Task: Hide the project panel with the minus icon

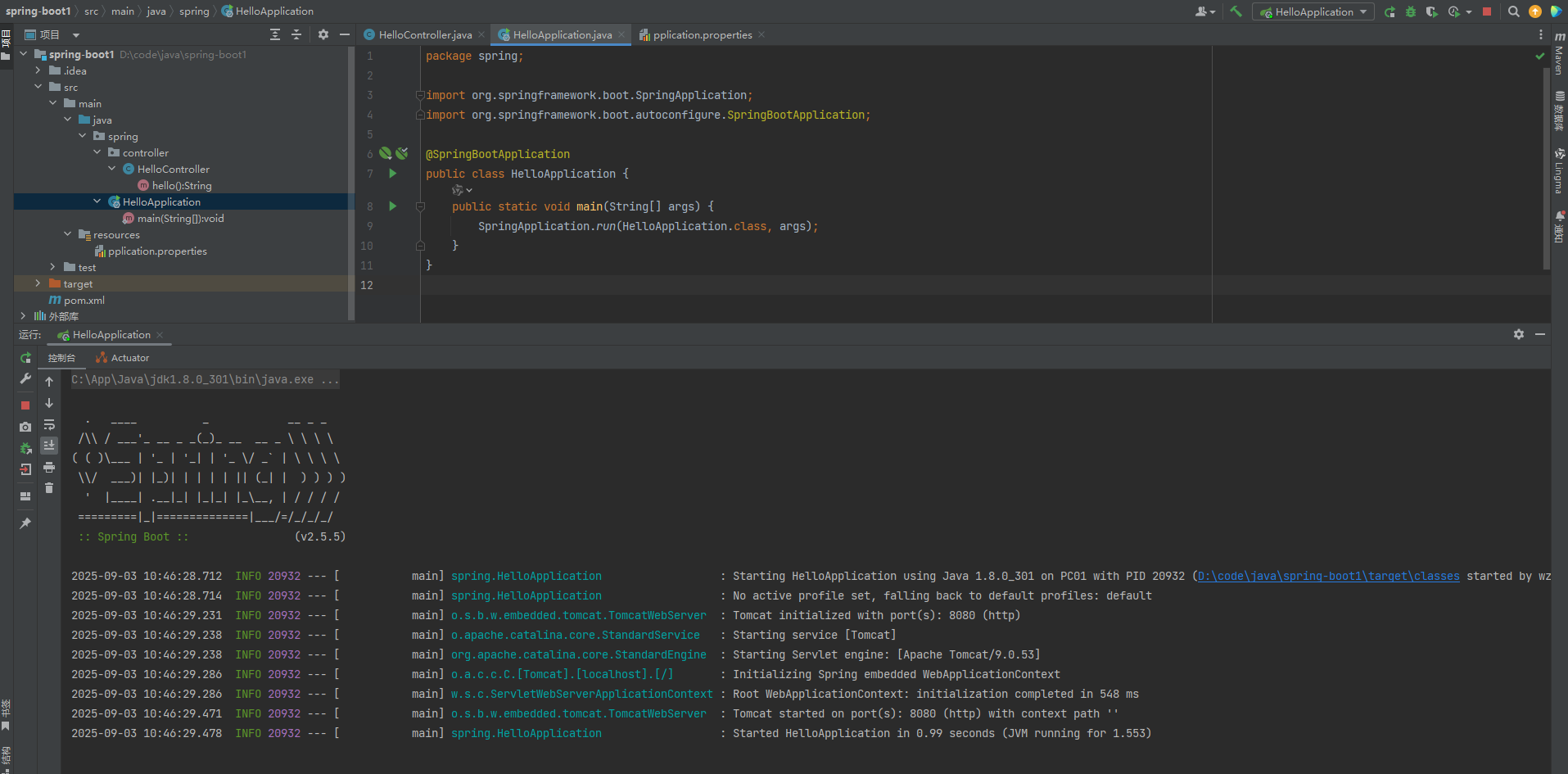Action: pyautogui.click(x=345, y=34)
